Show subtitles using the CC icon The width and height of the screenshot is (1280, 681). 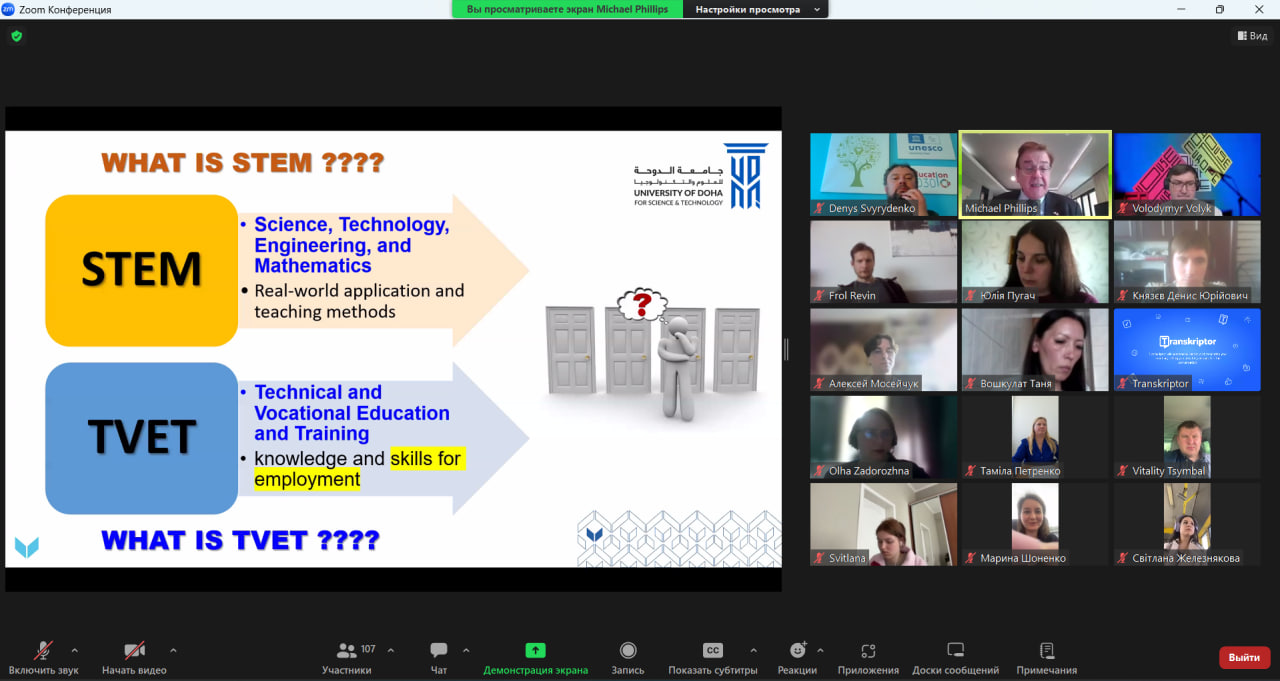[712, 651]
